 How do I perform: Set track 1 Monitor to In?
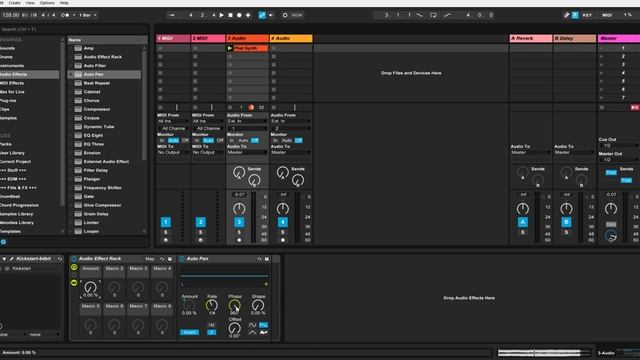click(x=162, y=140)
